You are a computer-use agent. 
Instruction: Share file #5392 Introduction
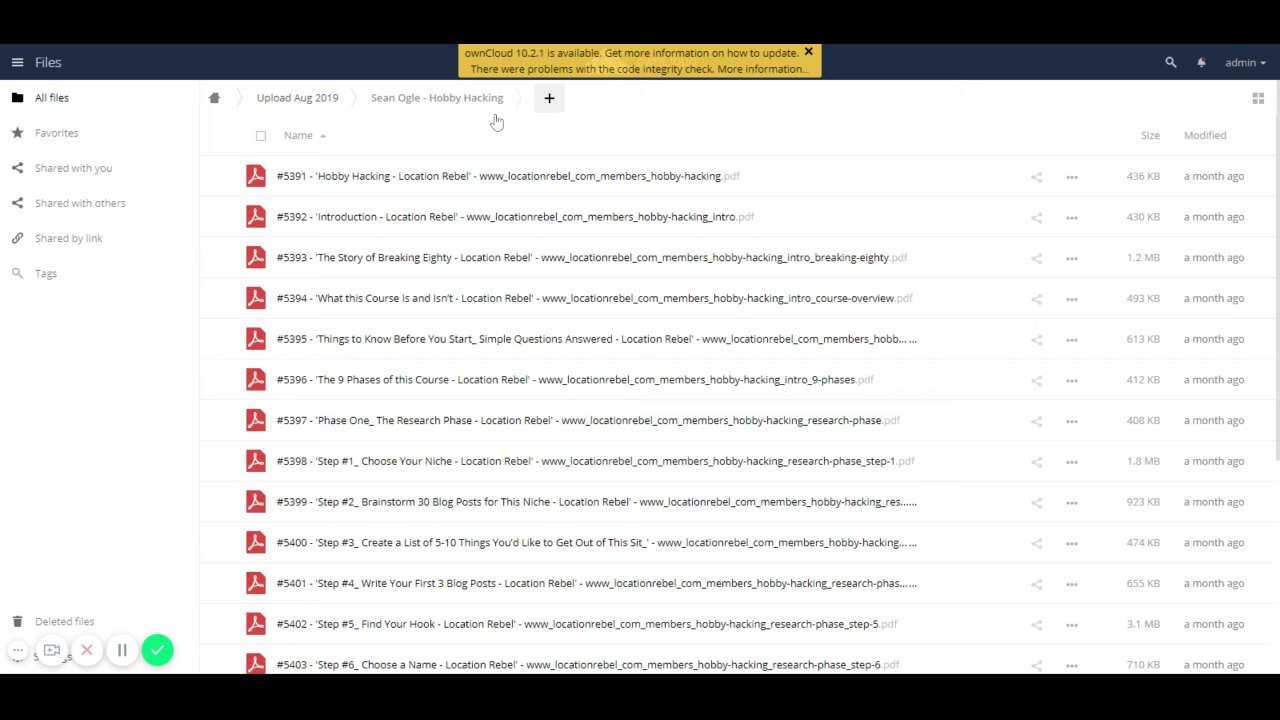click(x=1037, y=217)
